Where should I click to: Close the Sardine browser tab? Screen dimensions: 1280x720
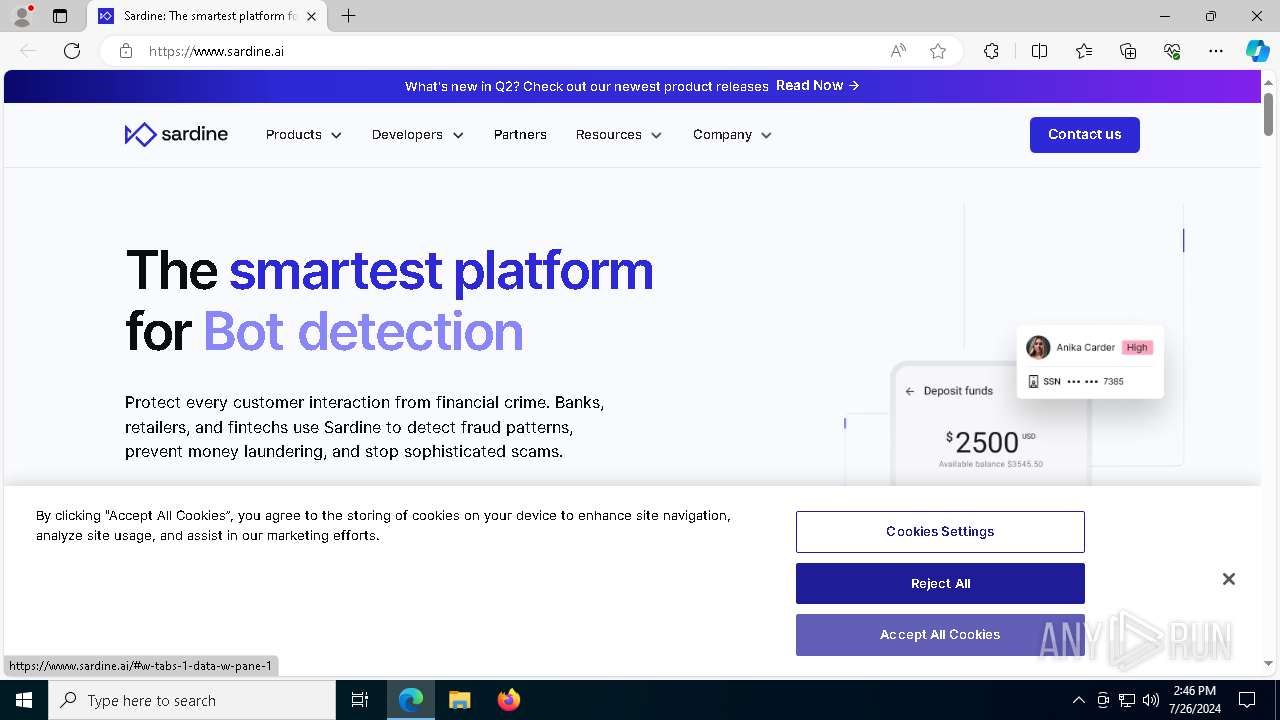pos(312,16)
